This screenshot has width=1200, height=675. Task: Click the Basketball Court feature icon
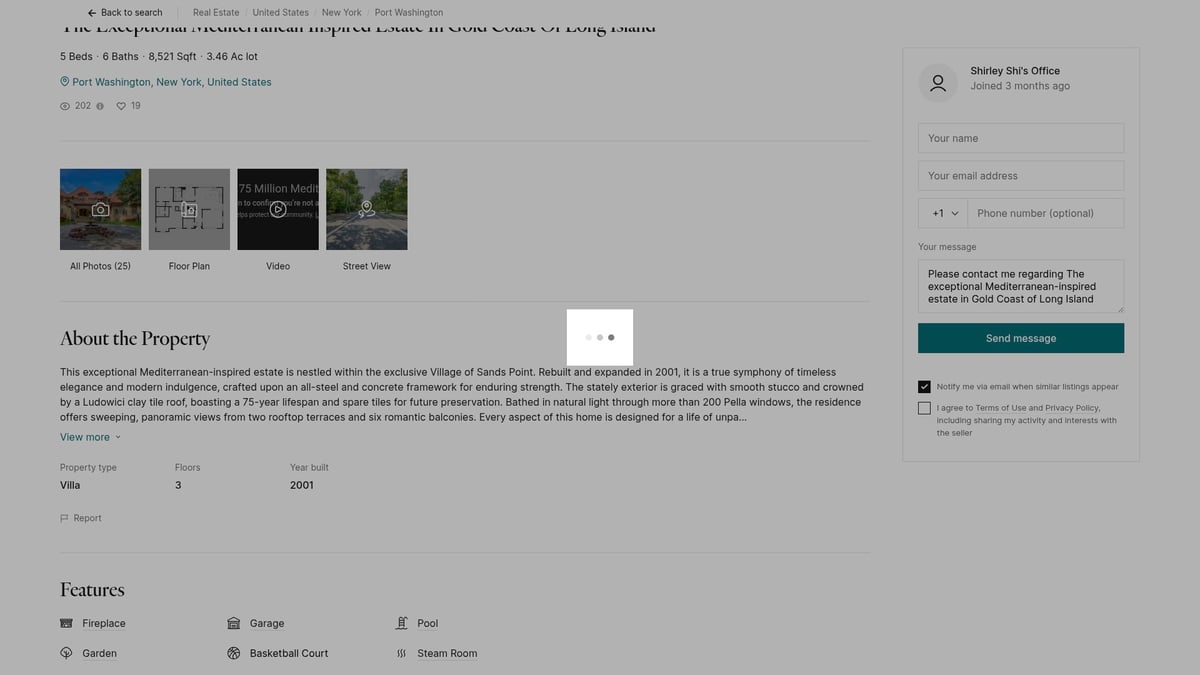[x=233, y=653]
